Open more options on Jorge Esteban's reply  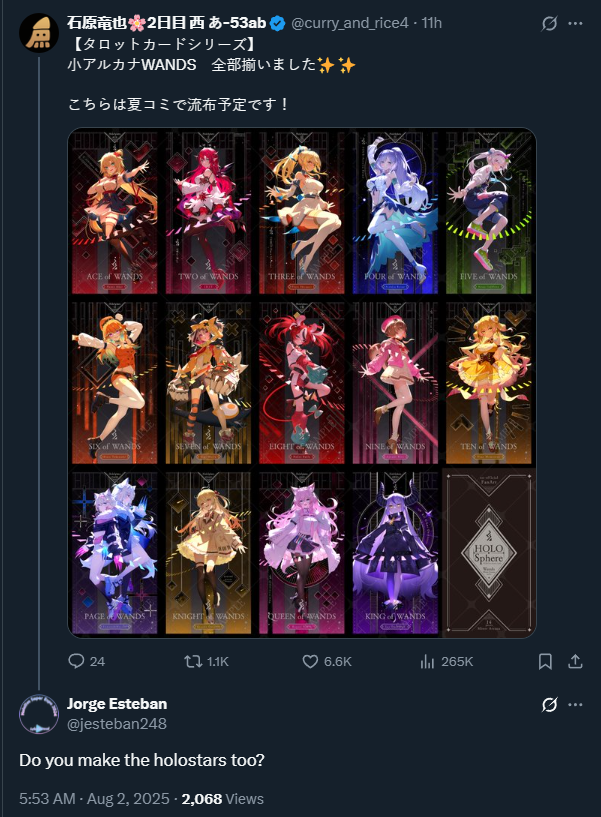pyautogui.click(x=575, y=704)
